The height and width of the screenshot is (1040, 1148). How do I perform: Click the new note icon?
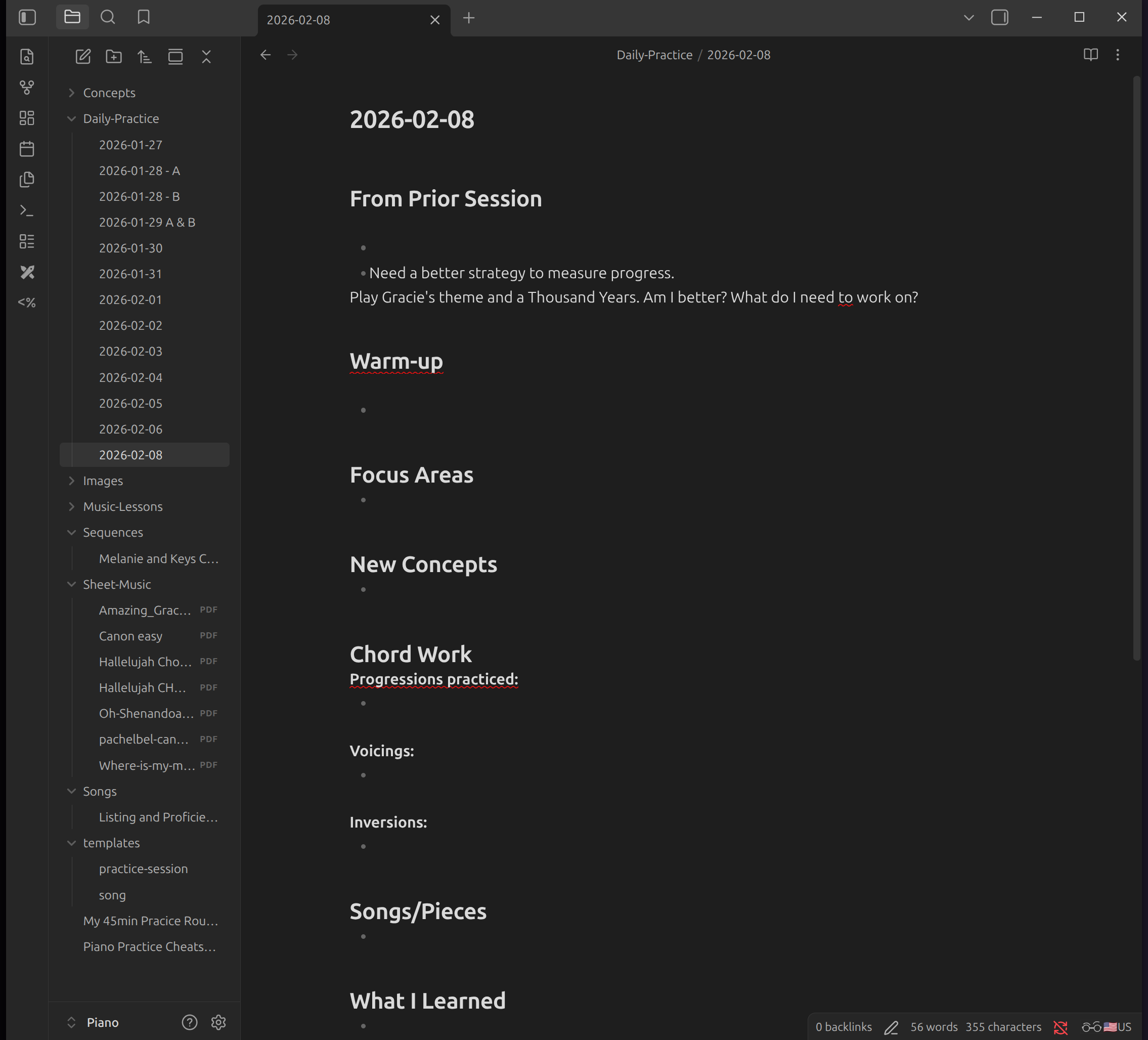[x=83, y=56]
